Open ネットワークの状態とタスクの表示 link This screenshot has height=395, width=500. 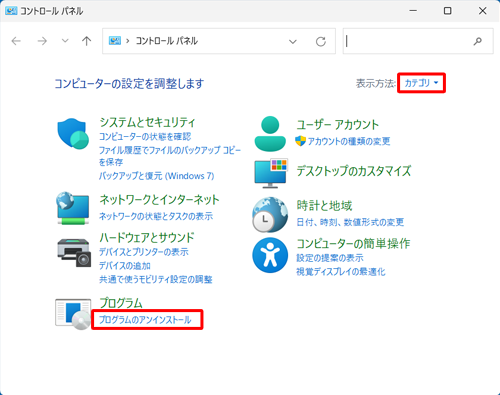coord(156,216)
